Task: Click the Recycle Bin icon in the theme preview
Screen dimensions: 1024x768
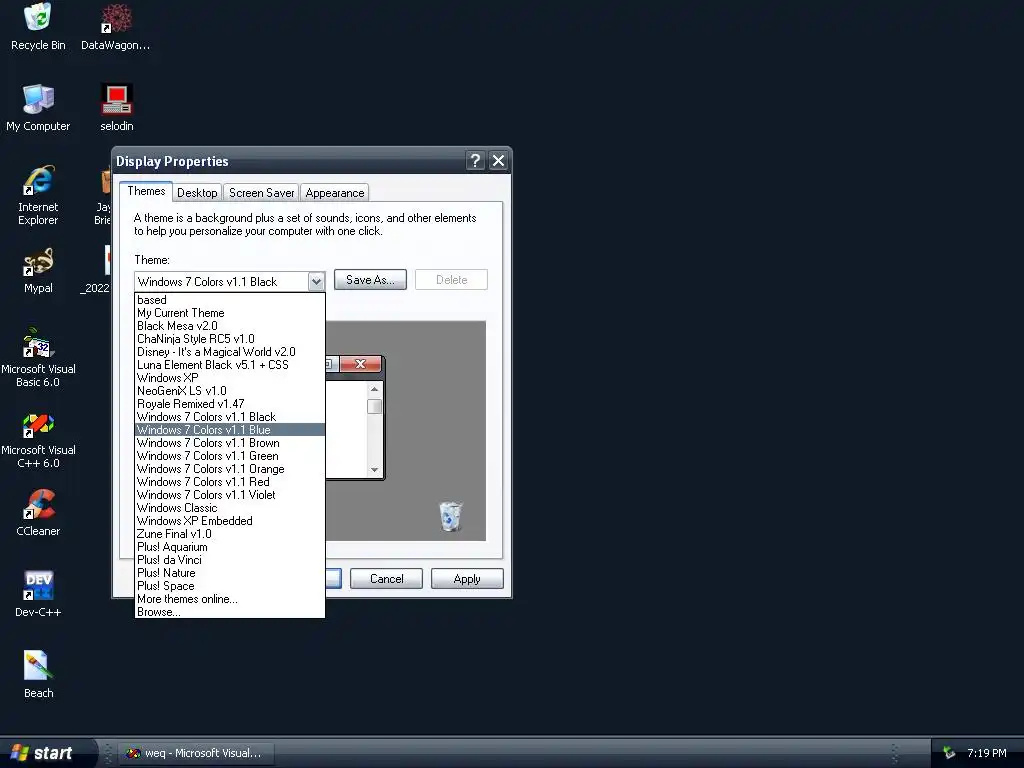Action: click(x=450, y=516)
